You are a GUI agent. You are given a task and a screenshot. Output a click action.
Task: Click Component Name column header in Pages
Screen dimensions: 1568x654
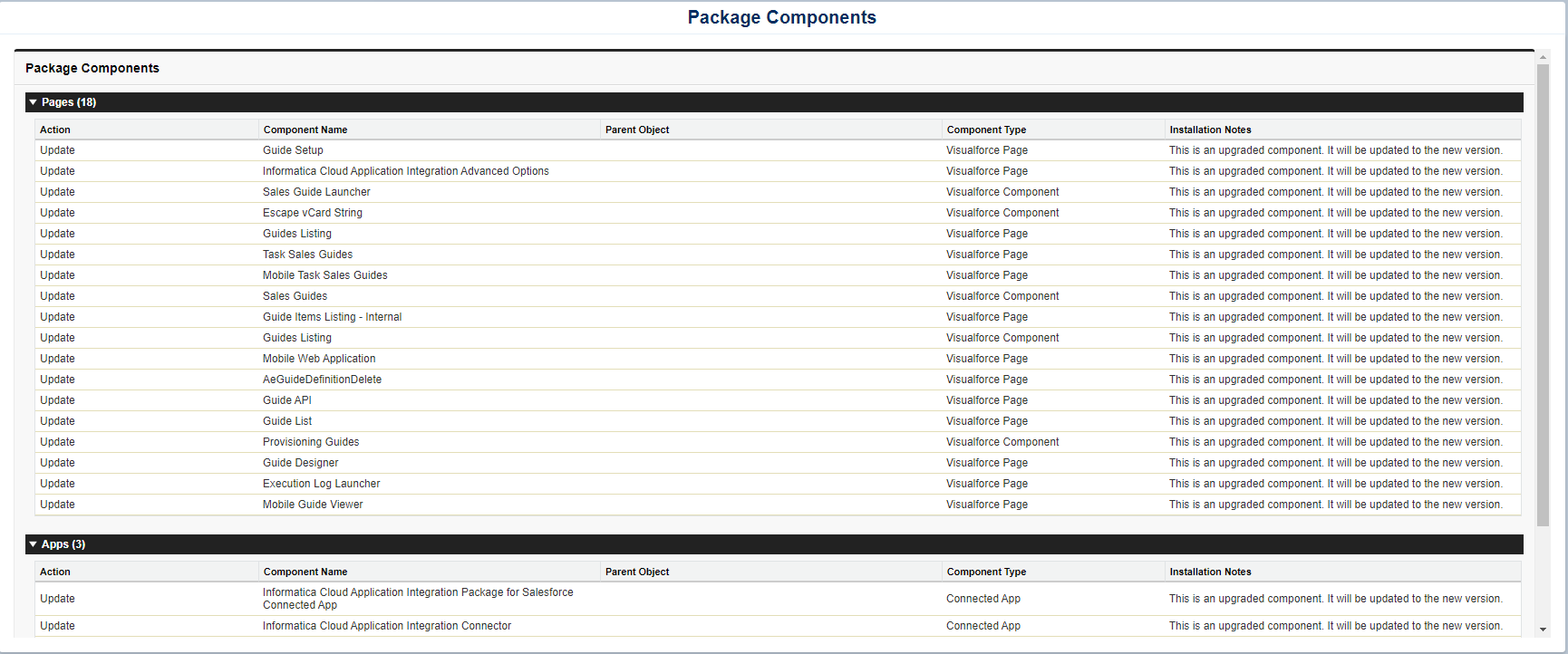coord(305,130)
